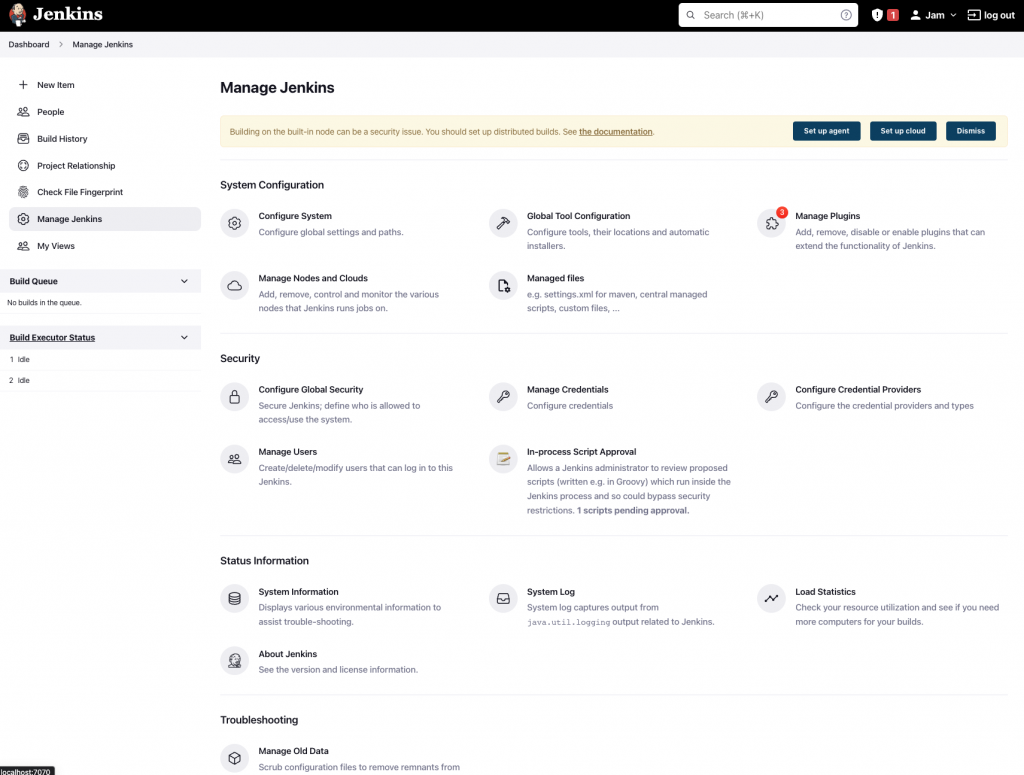
Task: Open the breadcrumb arrow after Dashboard
Action: [x=61, y=44]
